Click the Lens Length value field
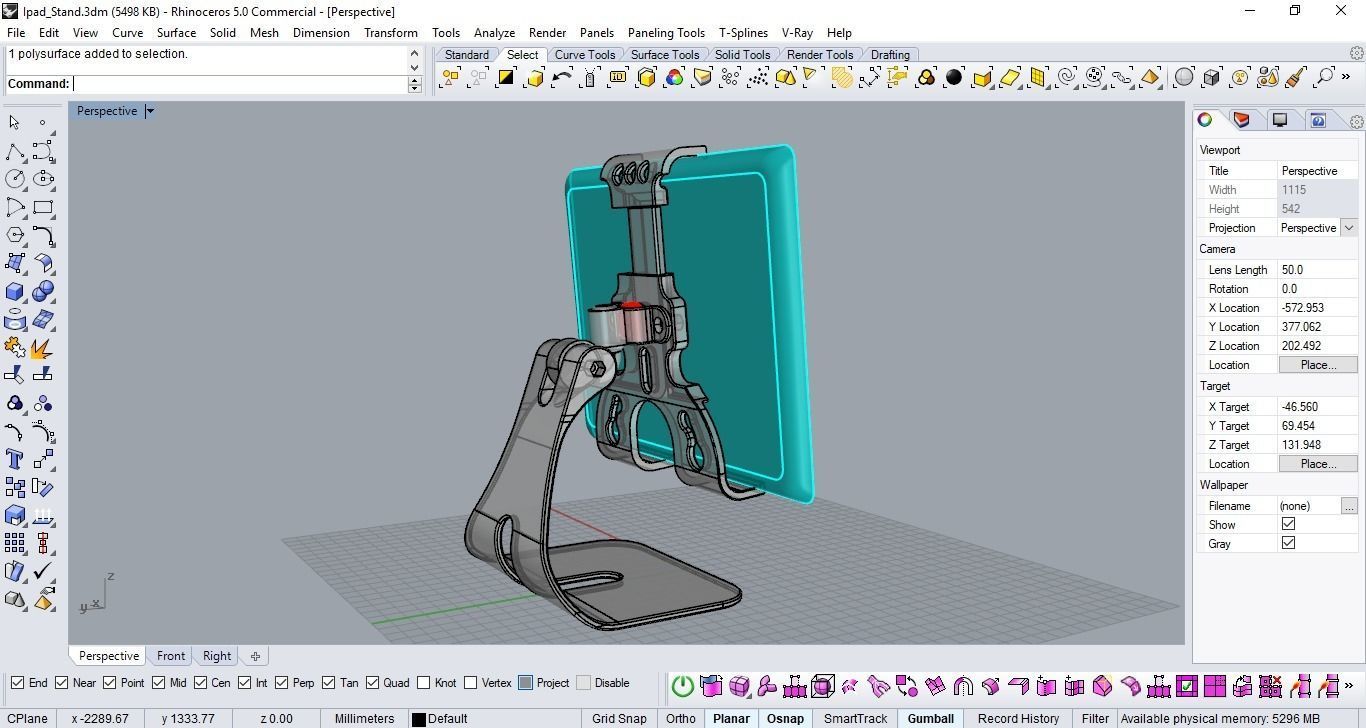This screenshot has height=728, width=1366. click(x=1318, y=270)
